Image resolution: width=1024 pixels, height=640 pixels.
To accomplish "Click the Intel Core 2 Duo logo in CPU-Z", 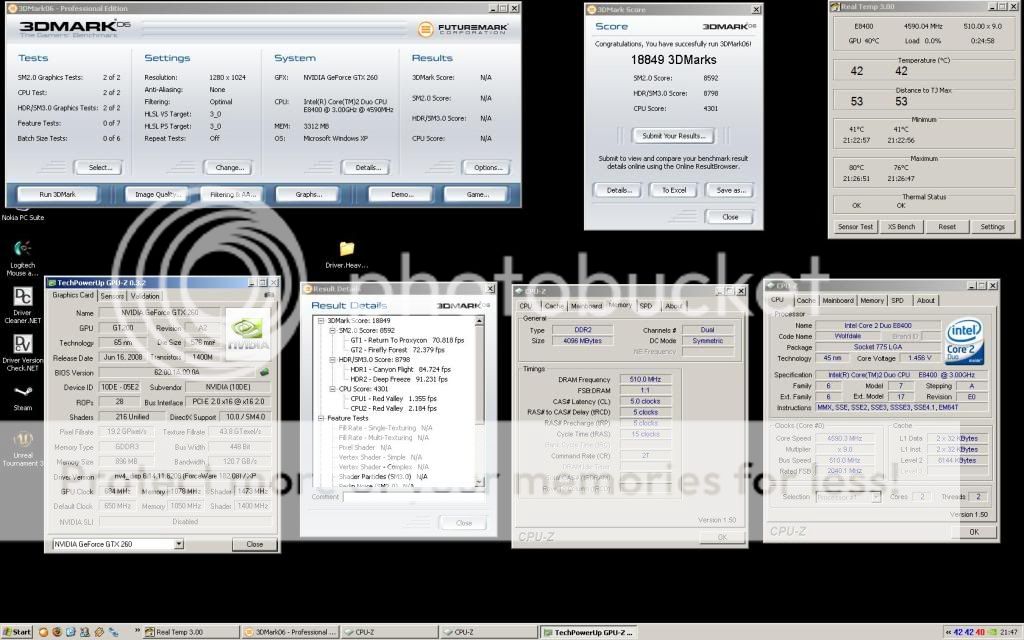I will point(965,342).
